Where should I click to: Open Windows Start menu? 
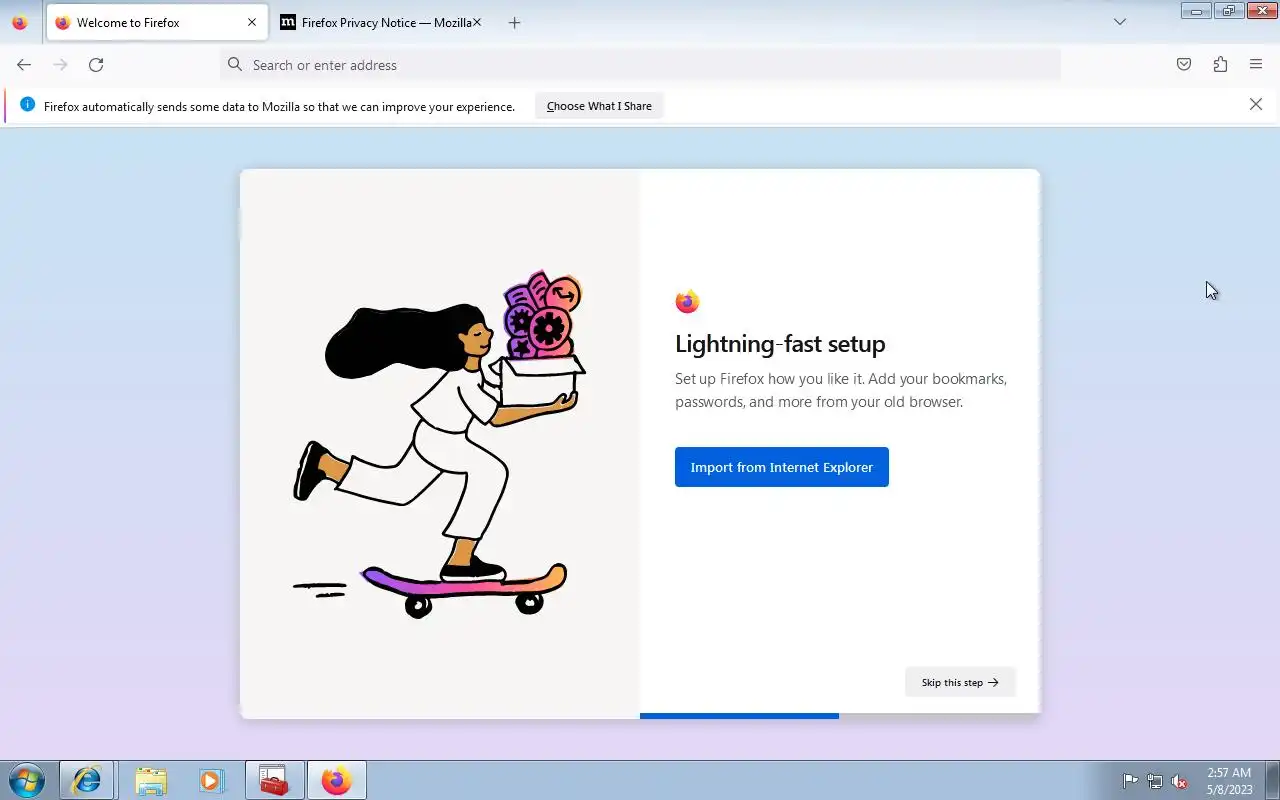tap(26, 780)
